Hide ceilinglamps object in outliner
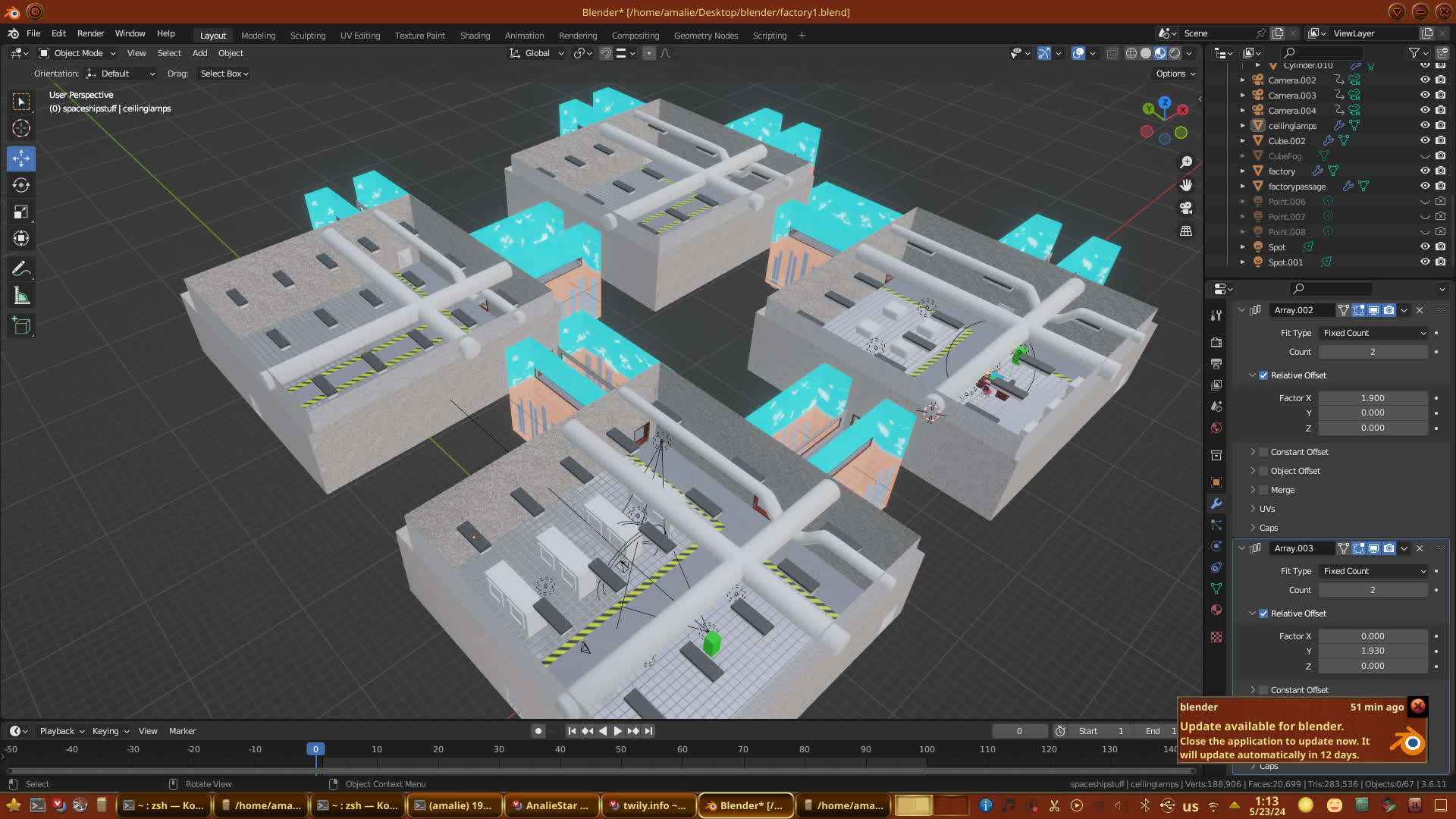This screenshot has height=819, width=1456. (x=1425, y=125)
